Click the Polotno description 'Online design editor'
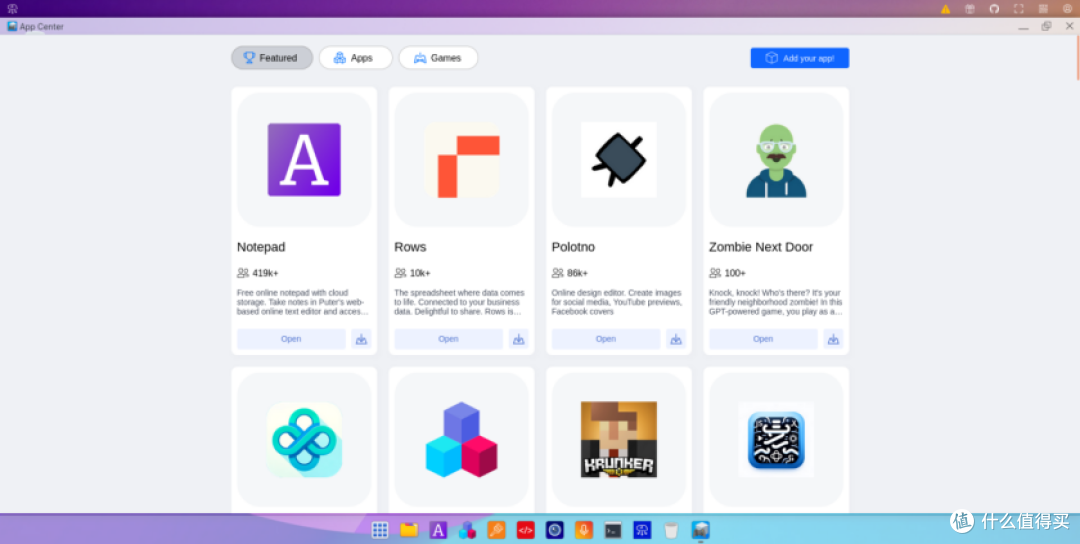1080x544 pixels. tap(617, 302)
